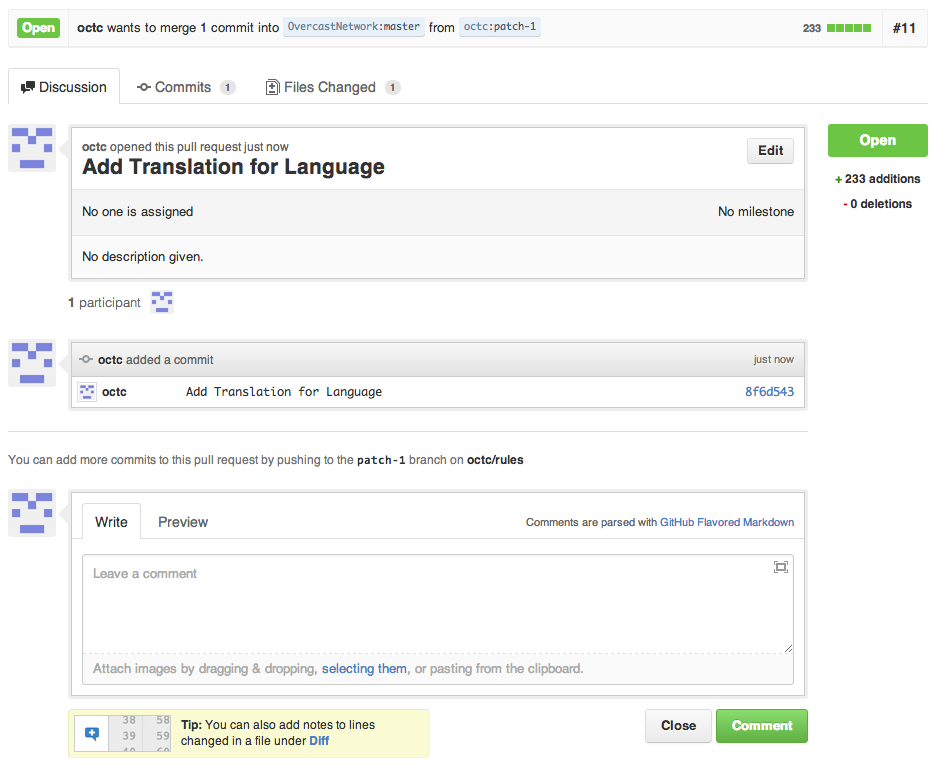Click octc author name in 'opened this pull request'
The height and width of the screenshot is (766, 936).
pos(94,147)
